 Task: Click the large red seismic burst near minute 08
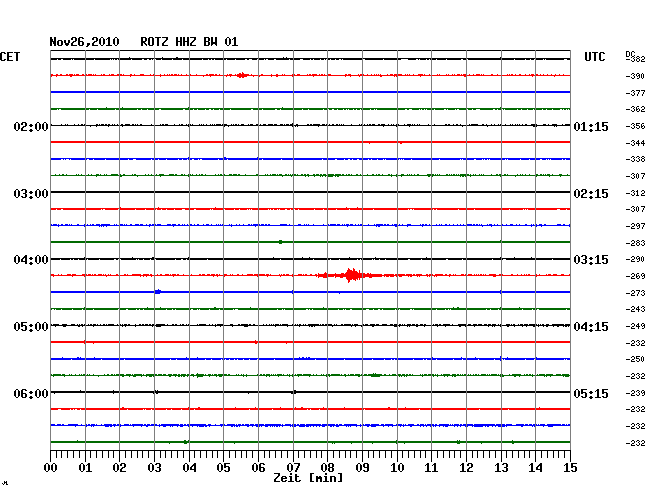coord(352,275)
